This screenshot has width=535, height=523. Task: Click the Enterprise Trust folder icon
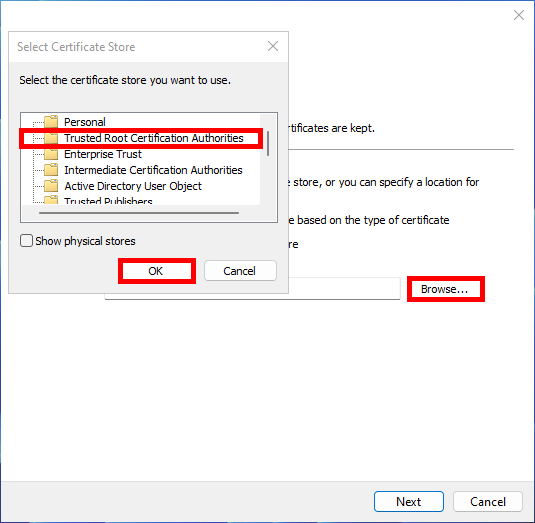(51, 154)
